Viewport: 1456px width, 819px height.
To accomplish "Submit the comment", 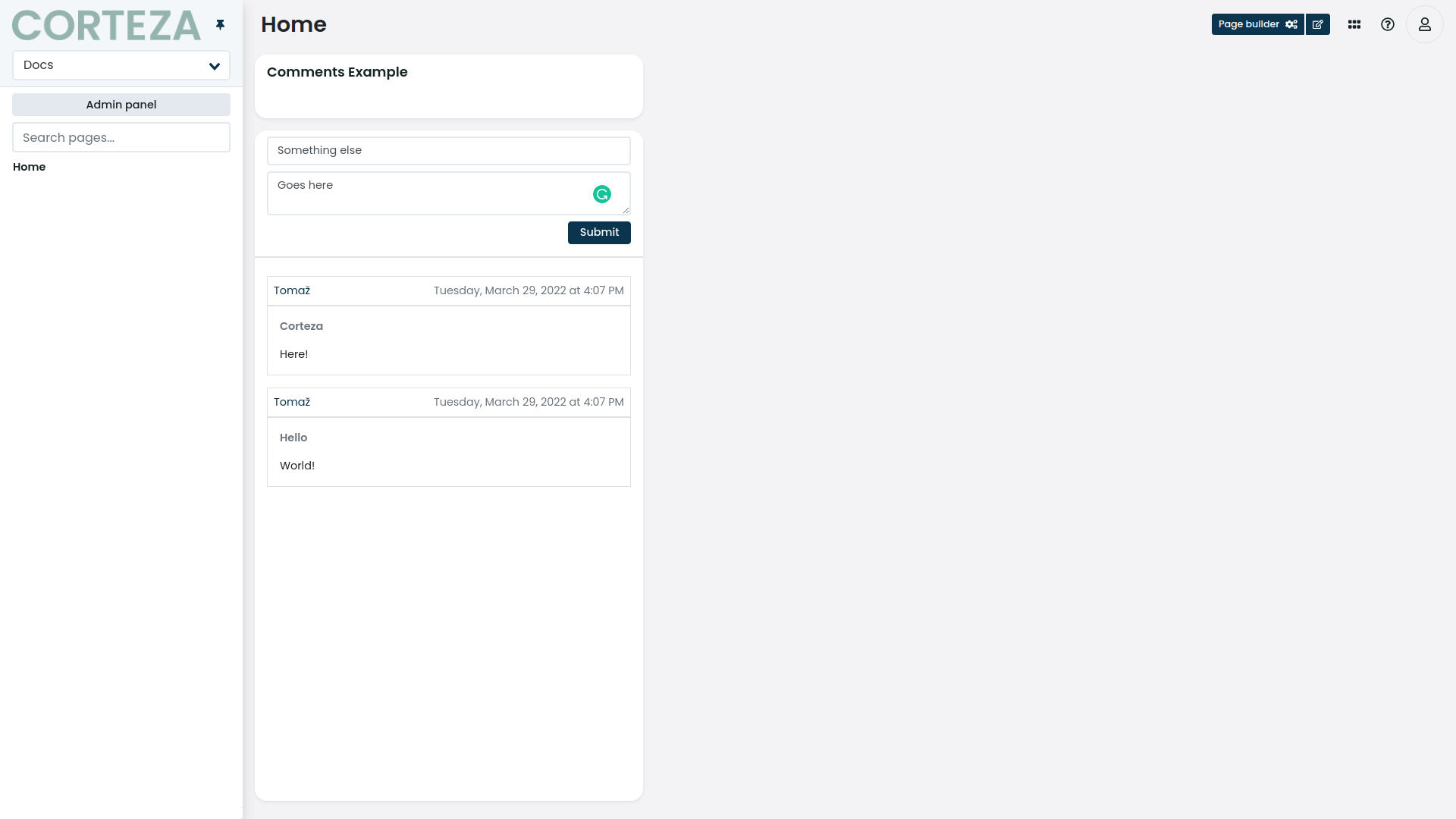I will (x=599, y=233).
